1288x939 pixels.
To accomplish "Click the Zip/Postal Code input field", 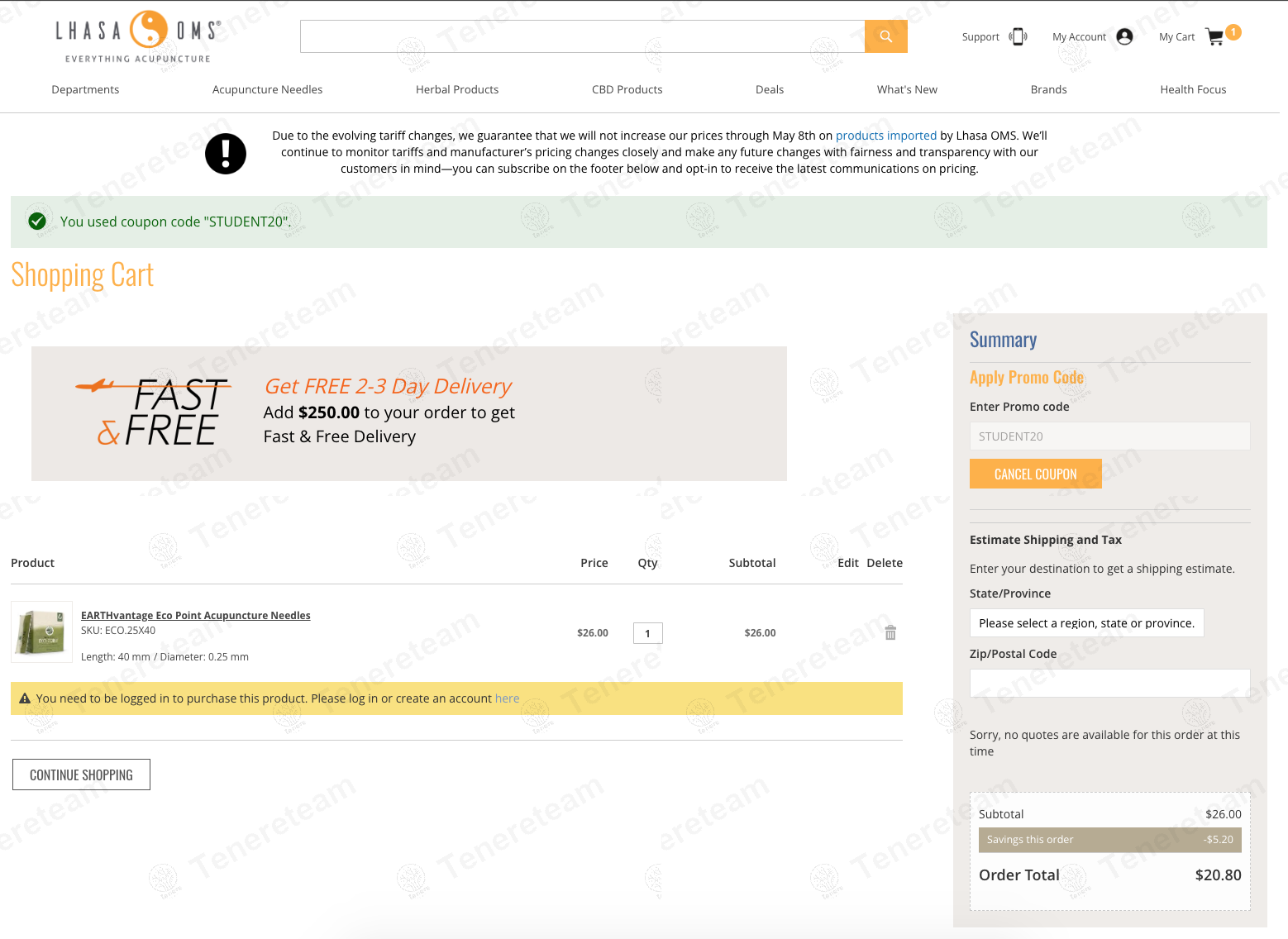I will pos(1109,684).
